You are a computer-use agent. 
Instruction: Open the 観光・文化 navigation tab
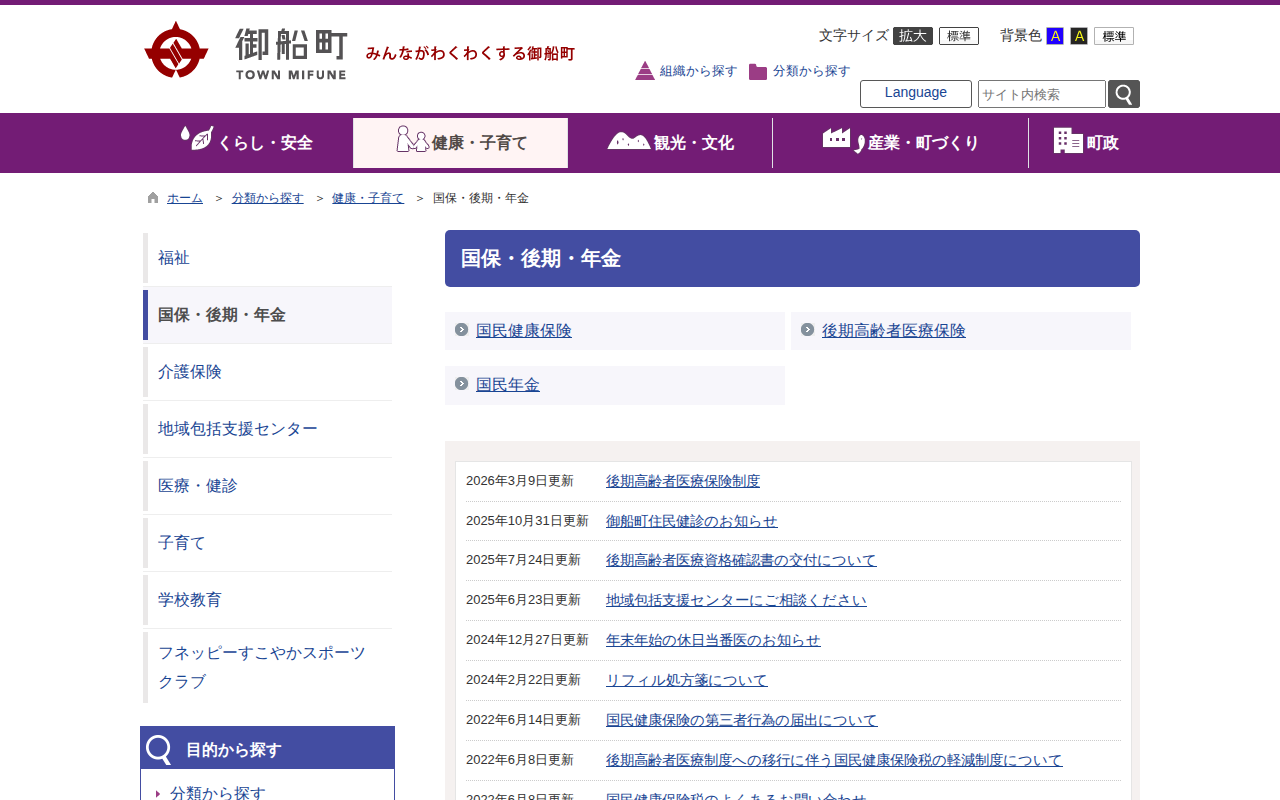tap(670, 143)
